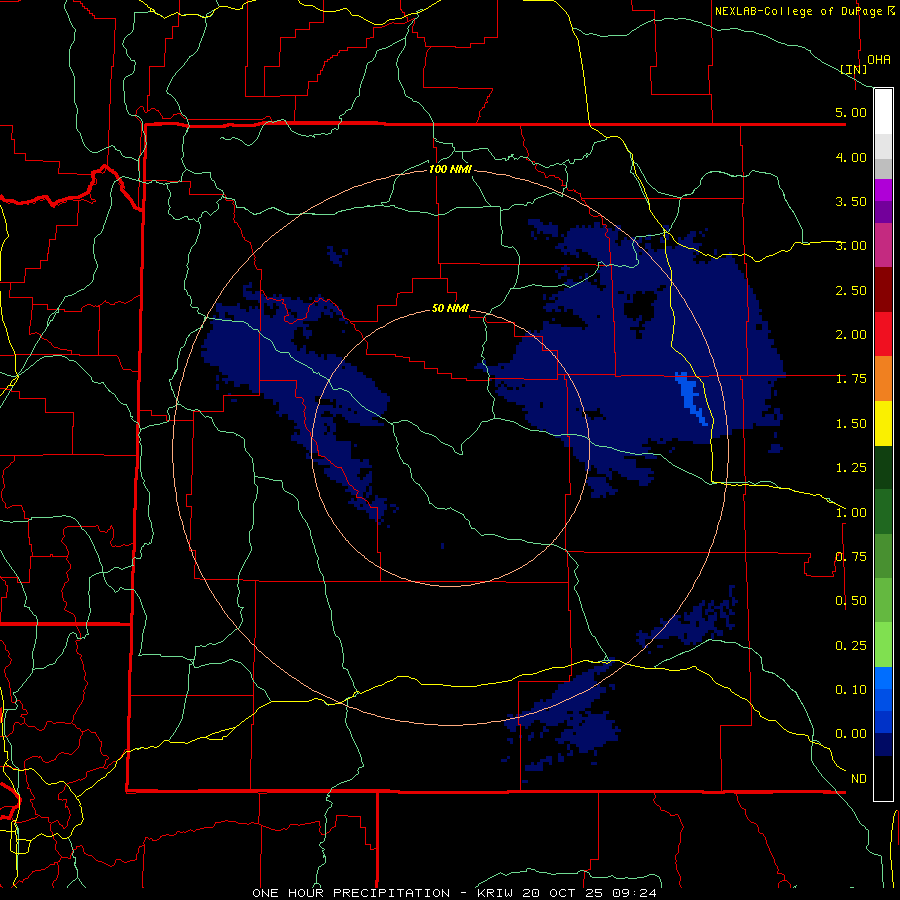Click the [IN] units label
The image size is (900, 900).
pos(854,69)
